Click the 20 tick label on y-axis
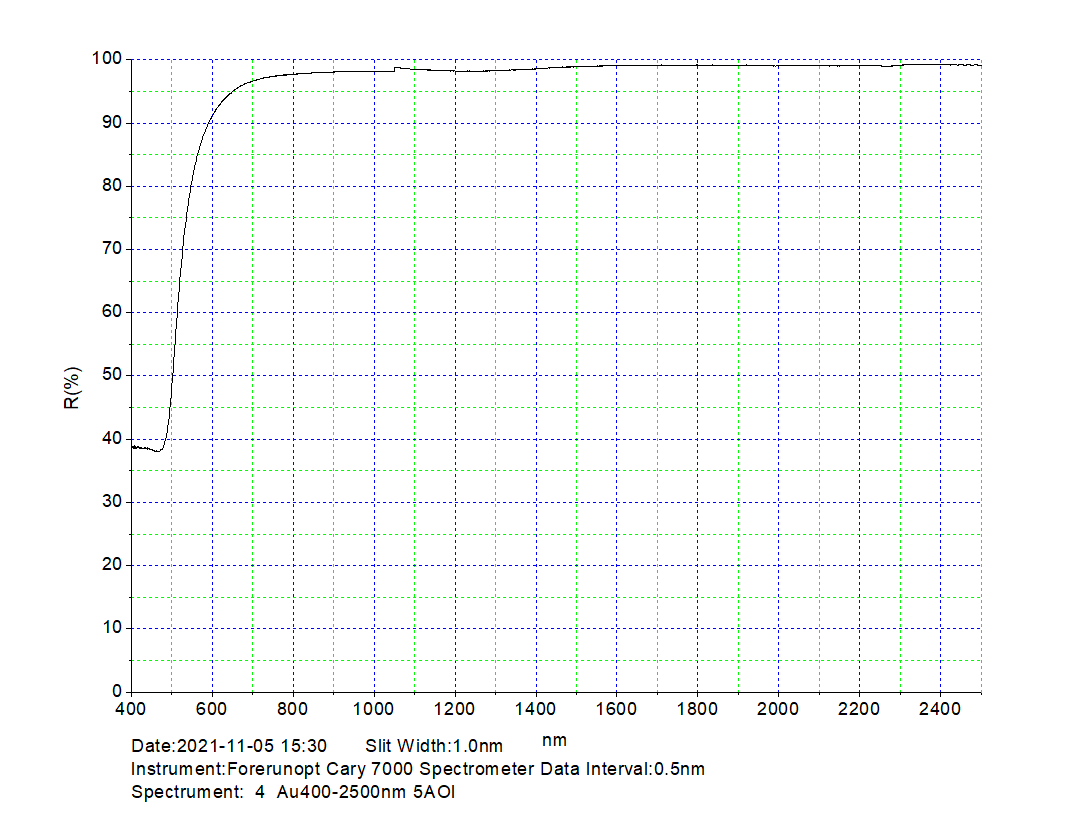Image resolution: width=1079 pixels, height=832 pixels. tap(112, 565)
